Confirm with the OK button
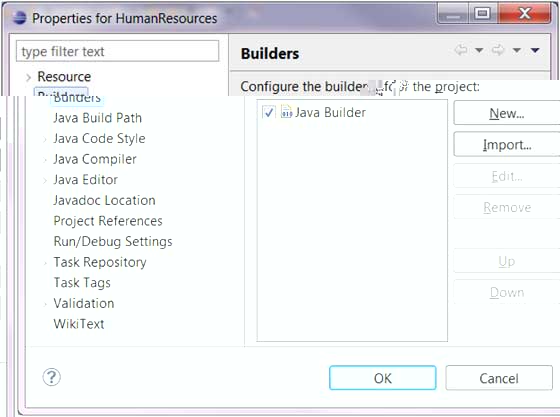Screen dimensions: 560x417 (x=382, y=378)
